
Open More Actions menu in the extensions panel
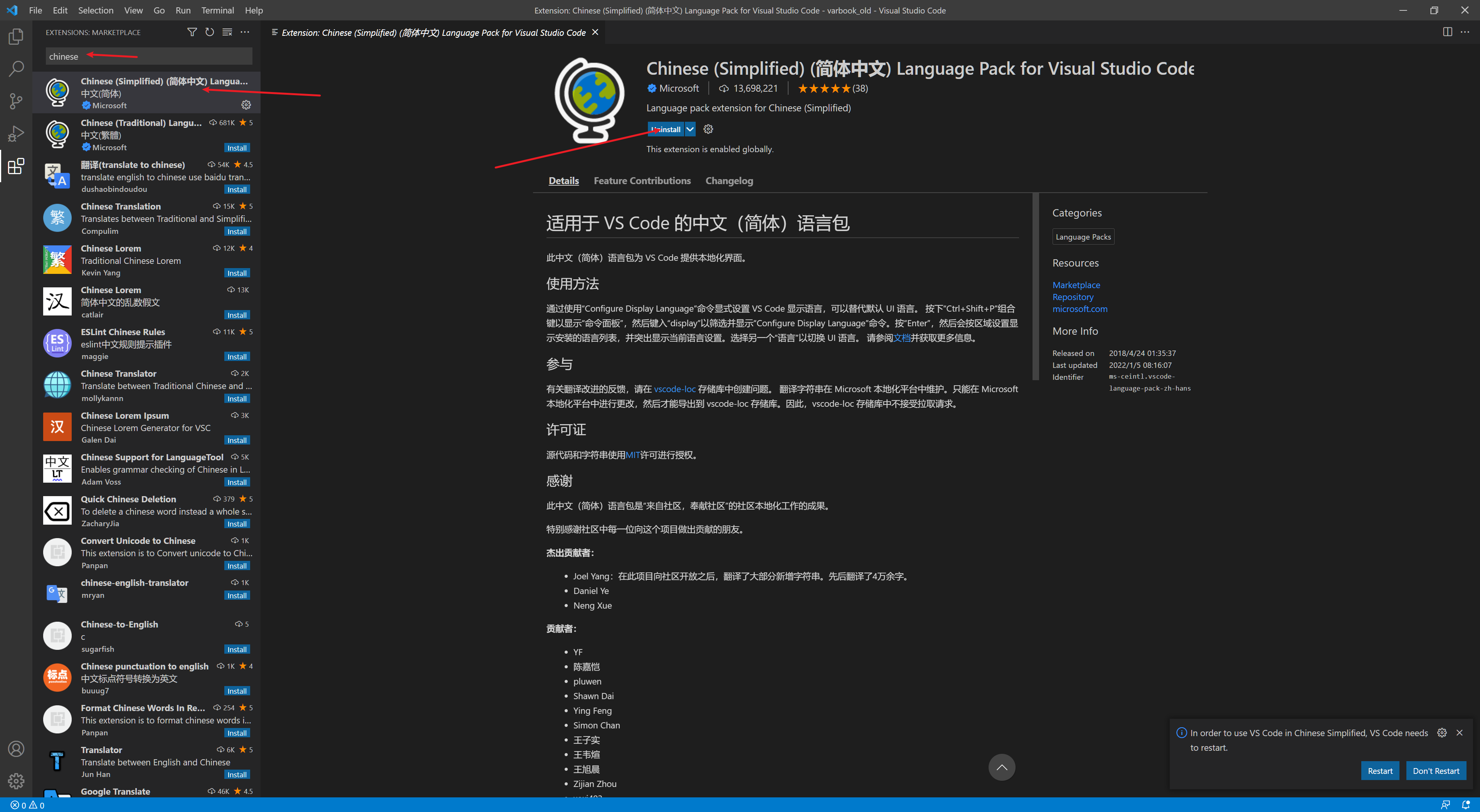pyautogui.click(x=245, y=32)
